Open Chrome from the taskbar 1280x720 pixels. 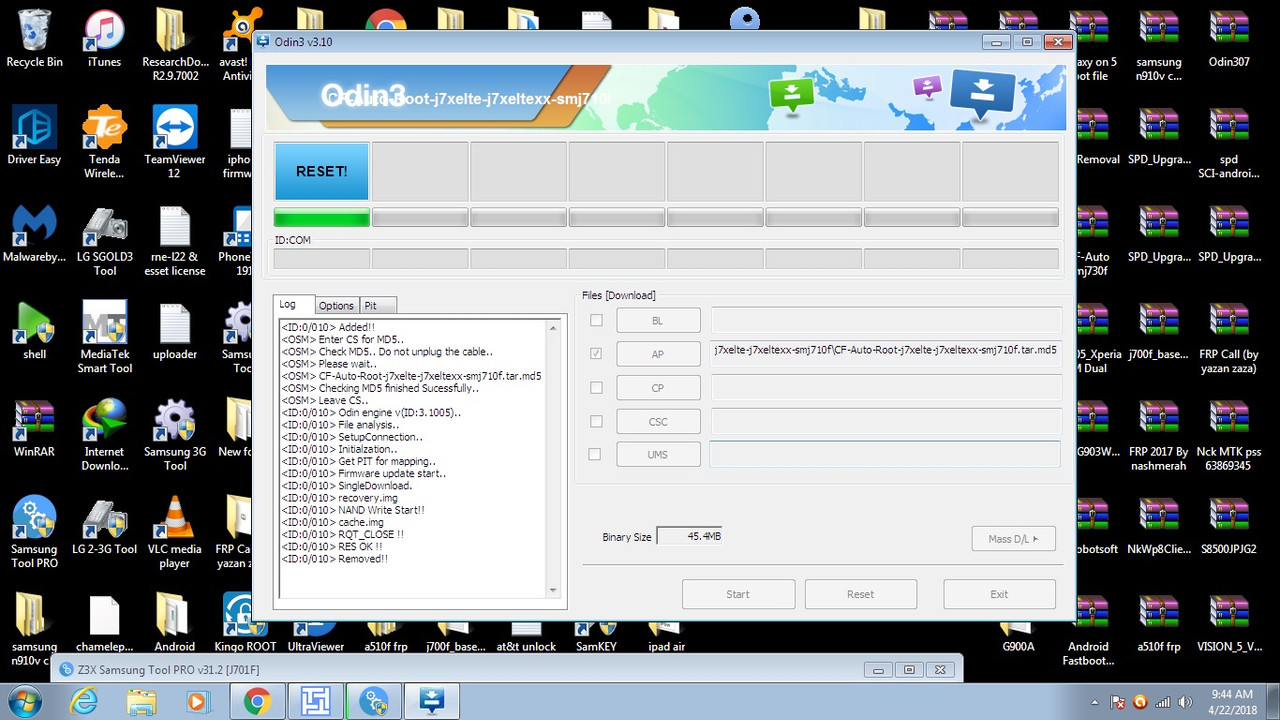pos(256,701)
